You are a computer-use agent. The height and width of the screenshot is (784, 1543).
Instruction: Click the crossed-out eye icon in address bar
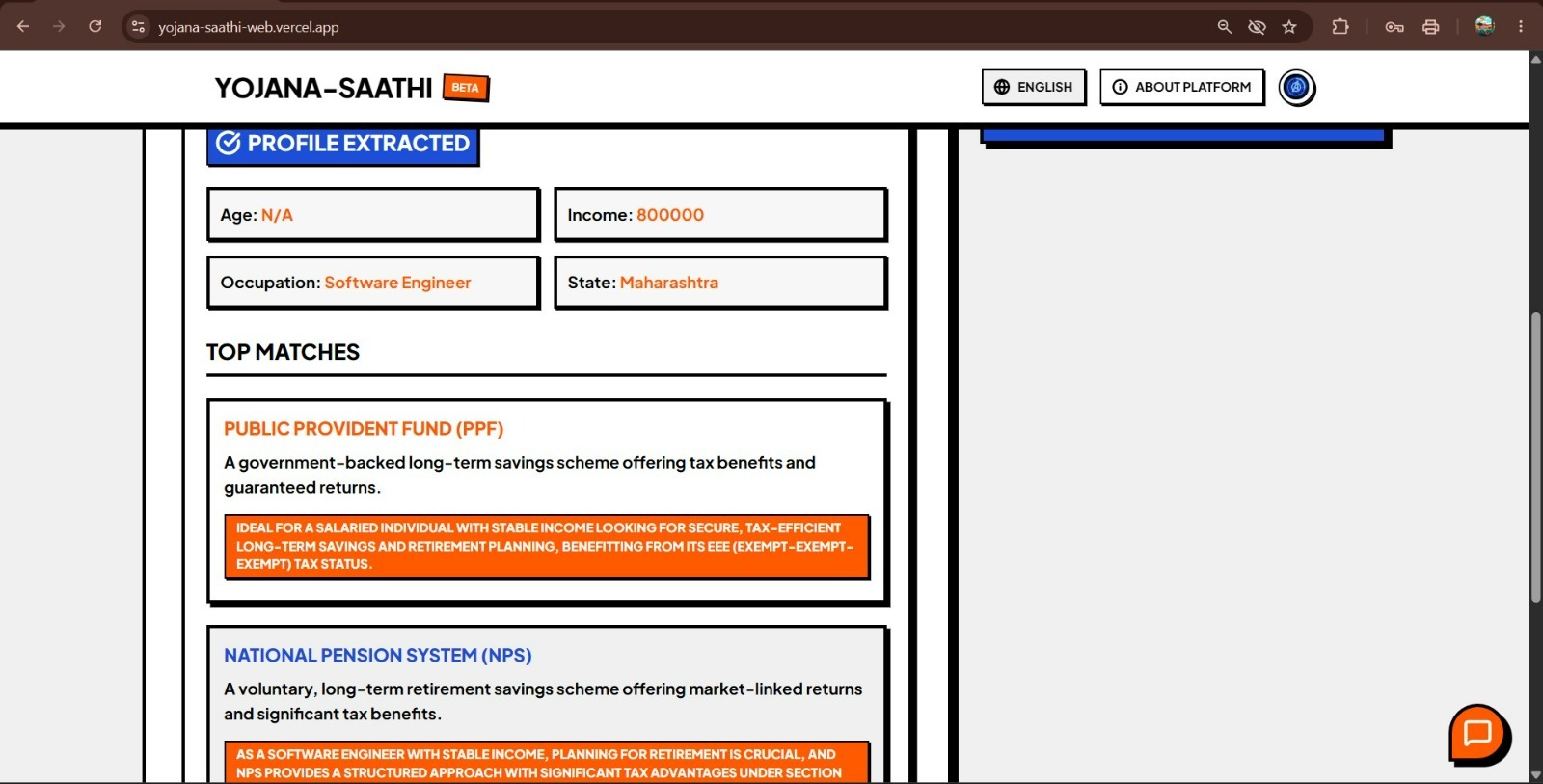pos(1257,27)
